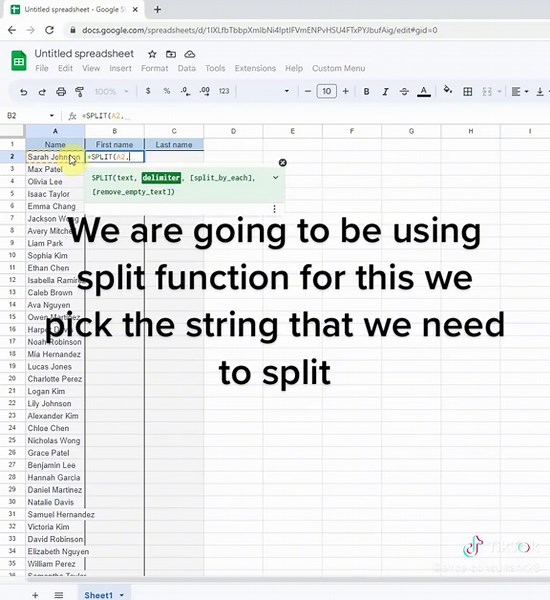
Task: Open the font family dropdown arrow
Action: [286, 91]
